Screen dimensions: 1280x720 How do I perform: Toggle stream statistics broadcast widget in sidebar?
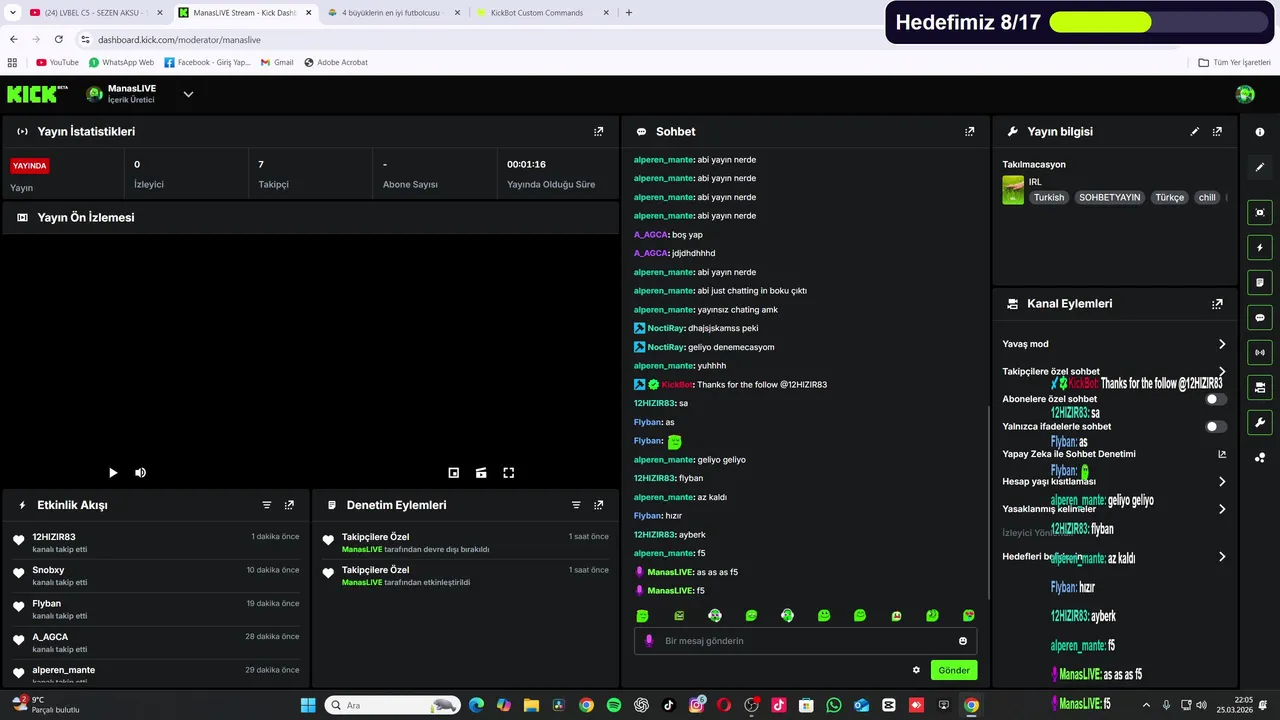pos(1260,352)
